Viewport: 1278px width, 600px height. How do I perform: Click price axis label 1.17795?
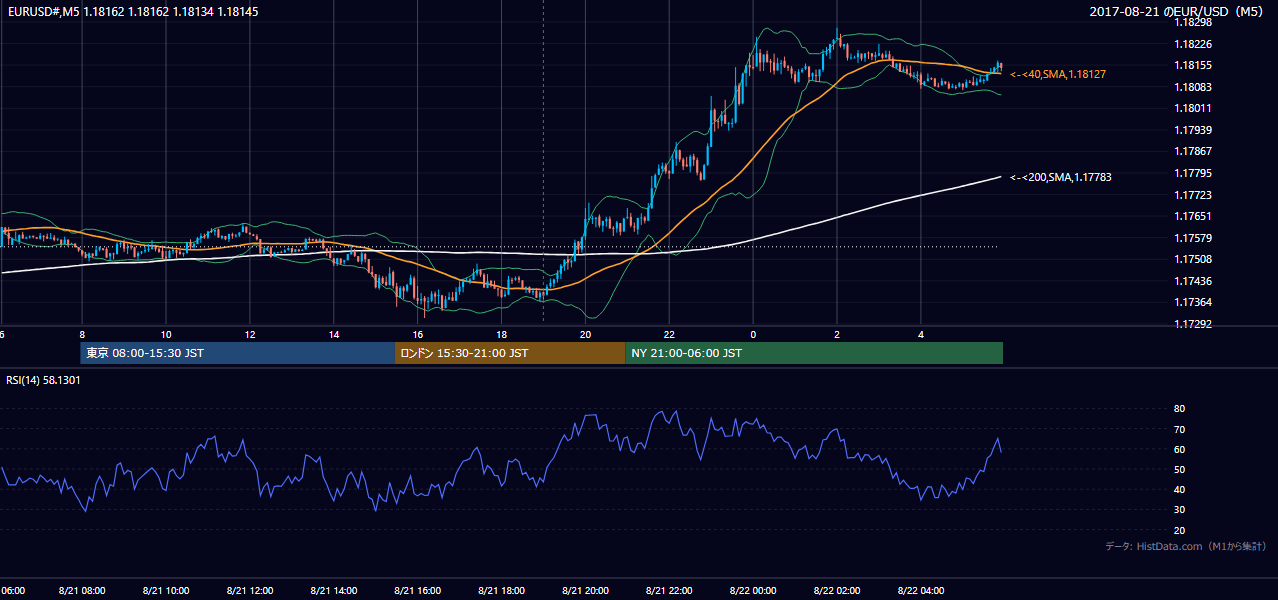click(1192, 173)
